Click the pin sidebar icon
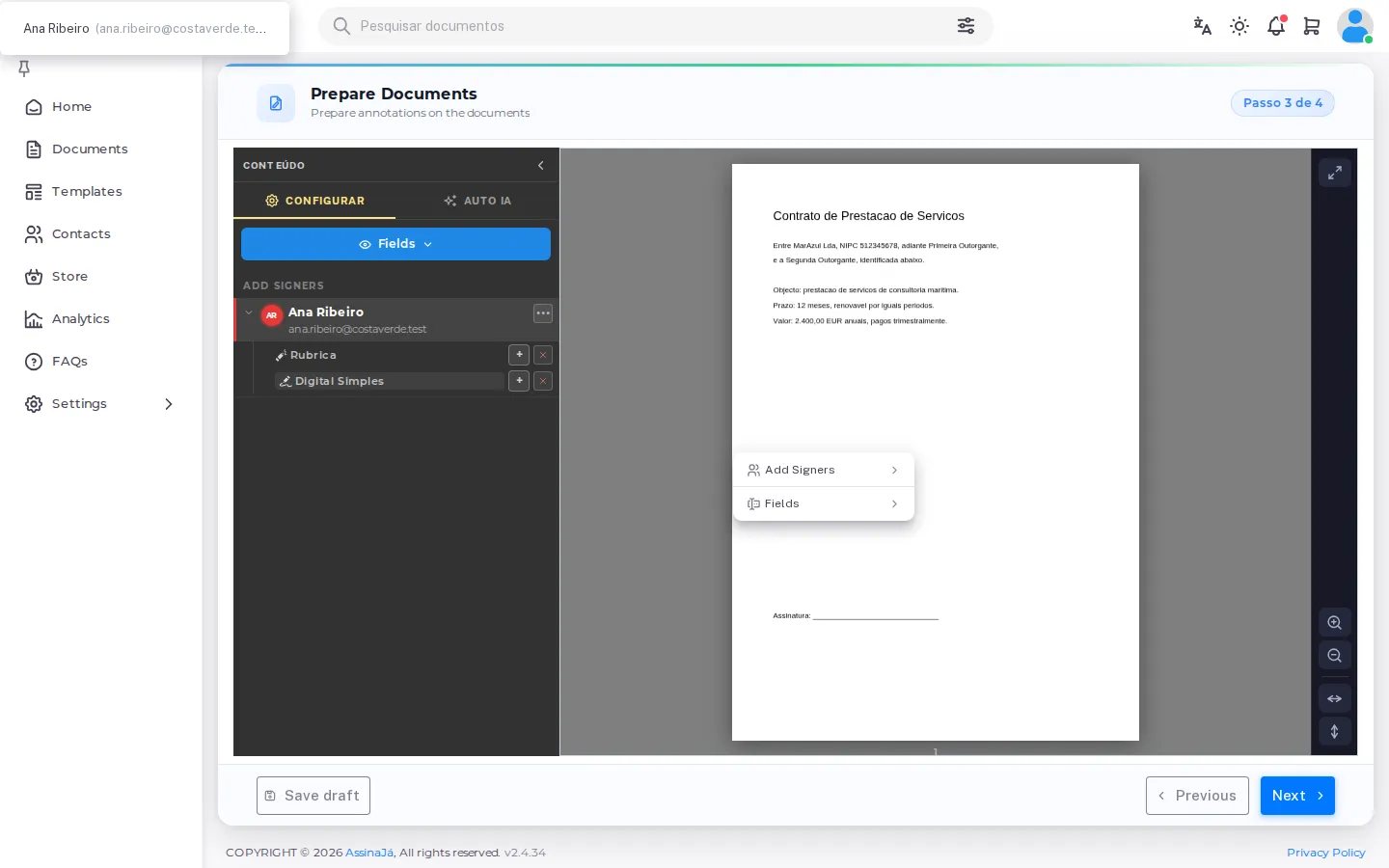1389x868 pixels. 24,68
